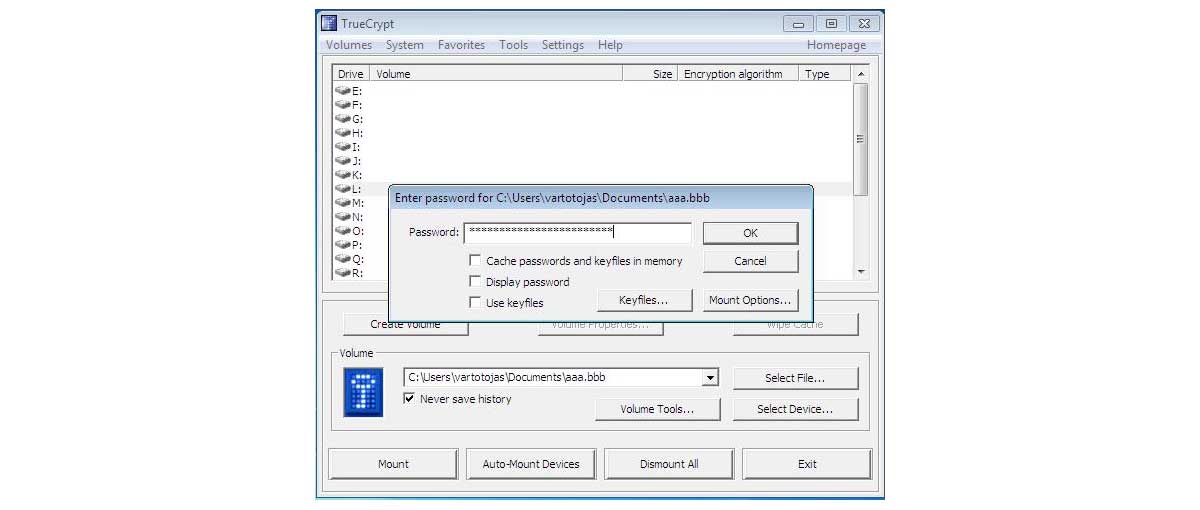Image resolution: width=1200 pixels, height=510 pixels.
Task: Sort list by Volume column header
Action: click(496, 74)
